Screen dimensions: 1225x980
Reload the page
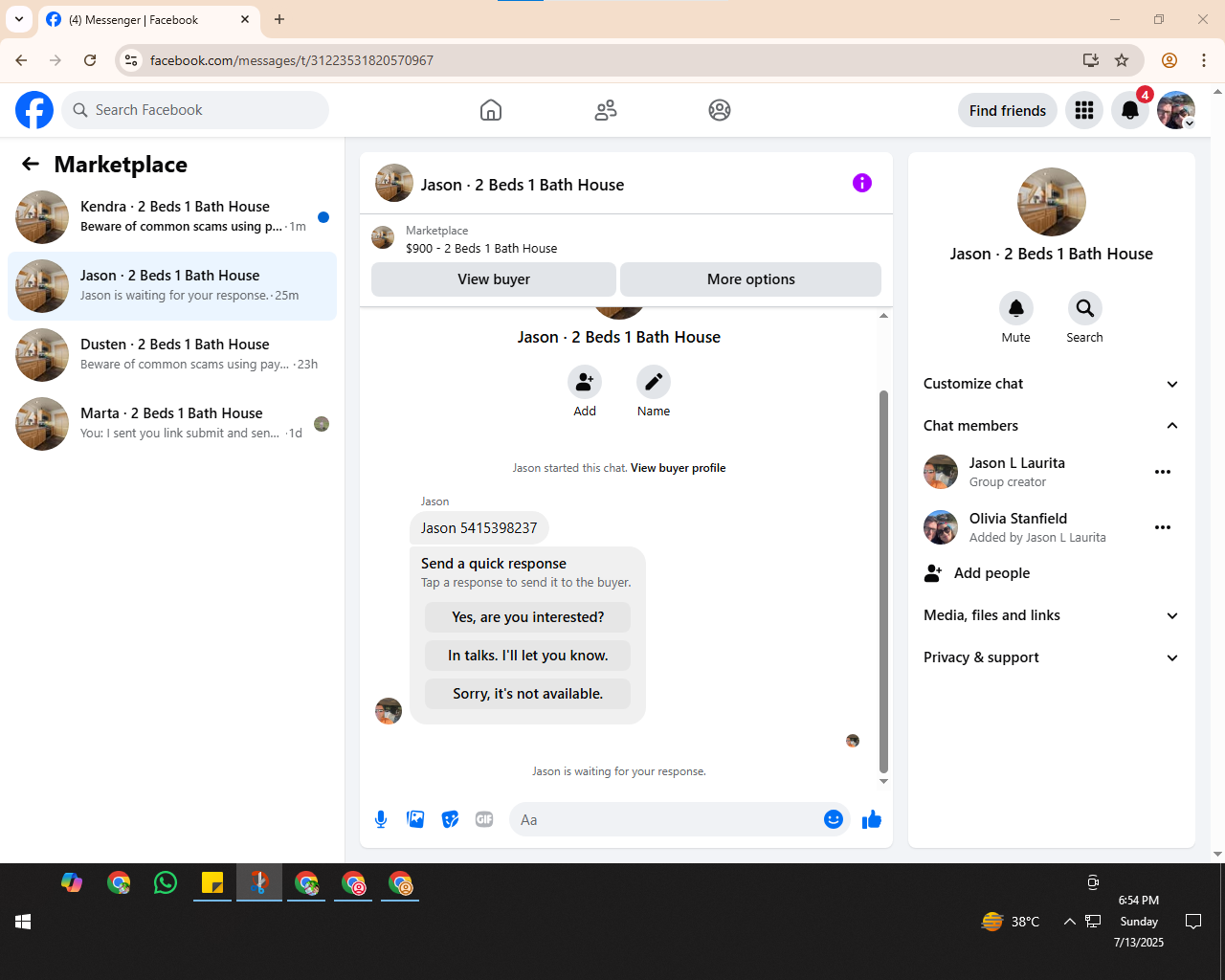[x=90, y=60]
